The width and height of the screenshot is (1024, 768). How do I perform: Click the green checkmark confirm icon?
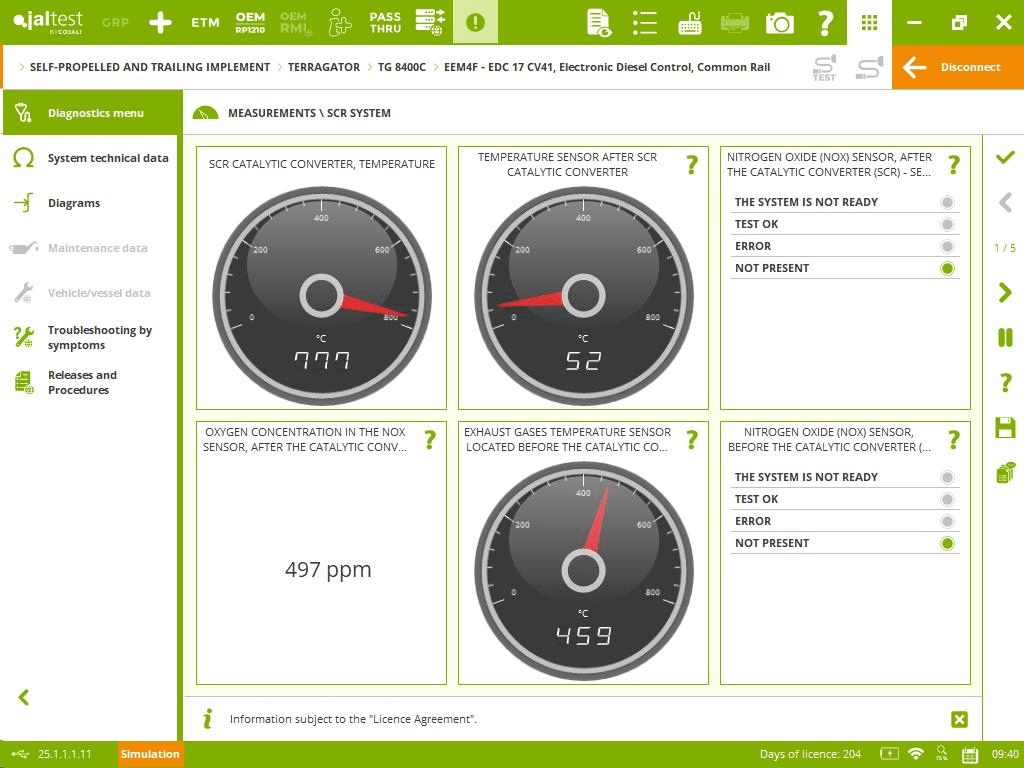click(1005, 158)
